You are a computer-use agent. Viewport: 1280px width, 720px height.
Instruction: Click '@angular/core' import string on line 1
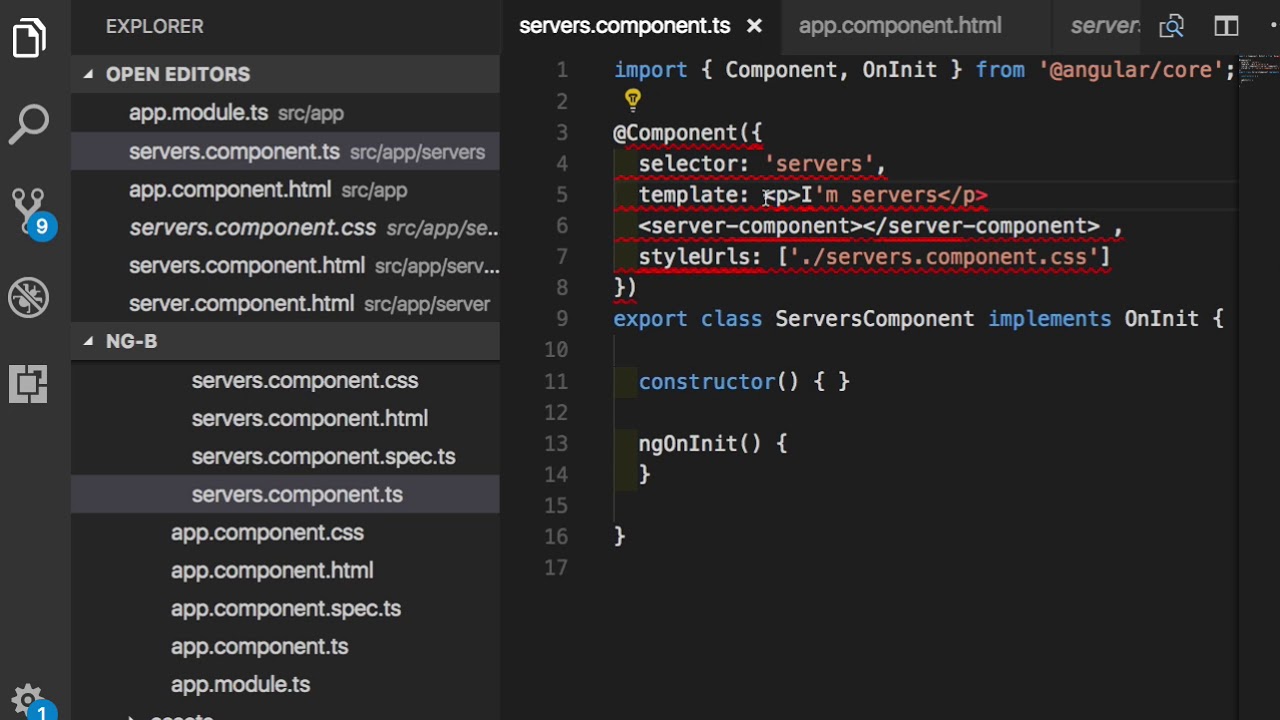[x=1130, y=70]
